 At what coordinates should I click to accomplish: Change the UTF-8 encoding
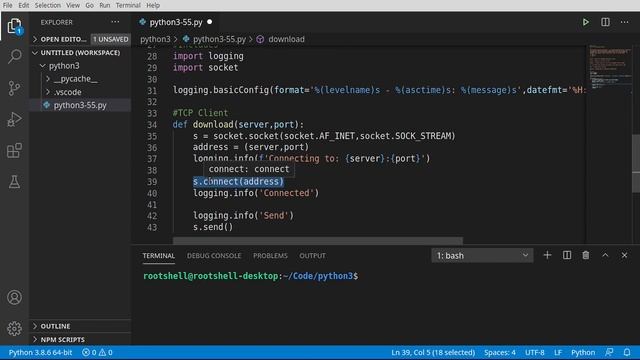coord(535,352)
